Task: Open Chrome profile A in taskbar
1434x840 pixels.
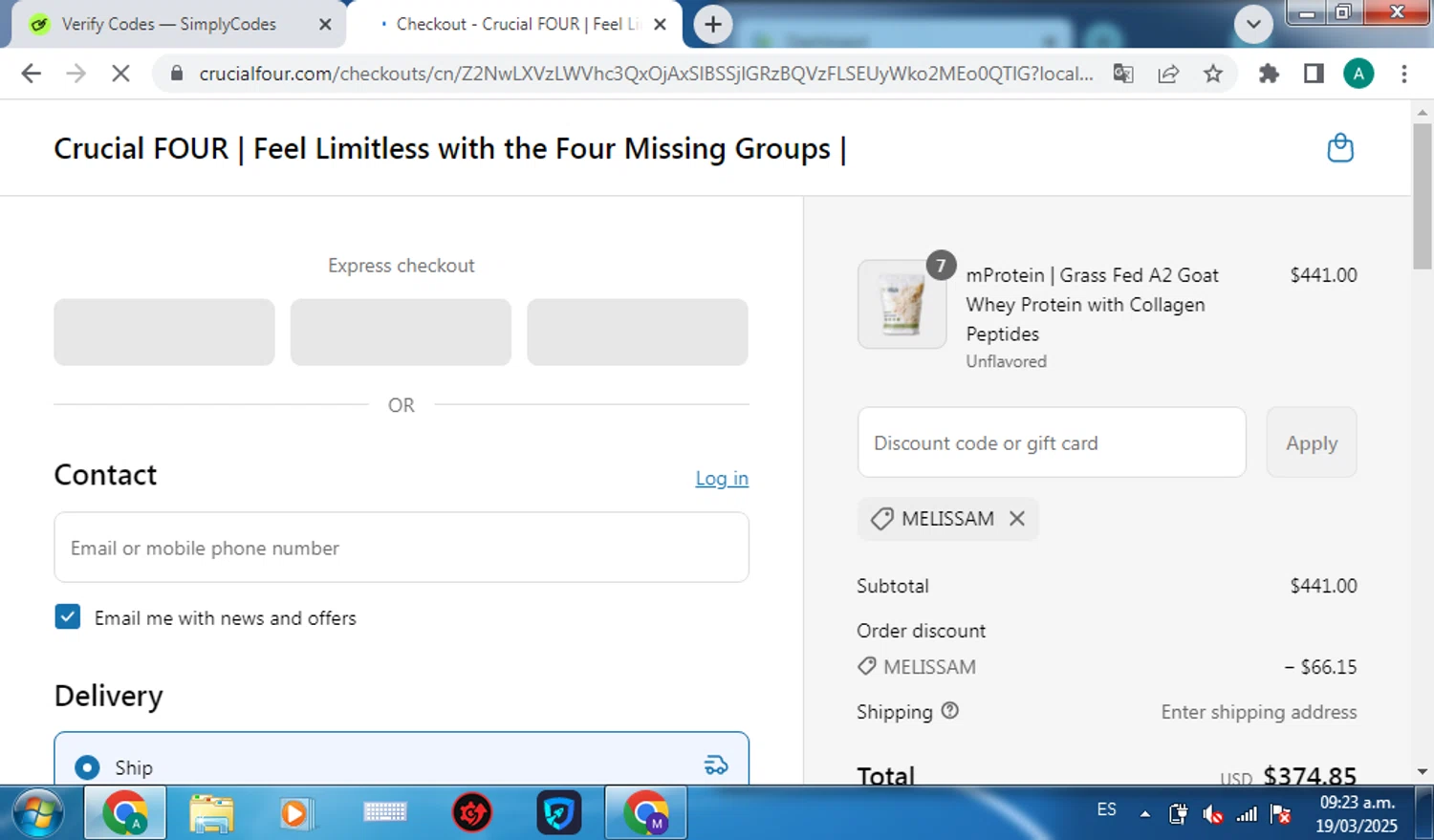Action: click(125, 813)
